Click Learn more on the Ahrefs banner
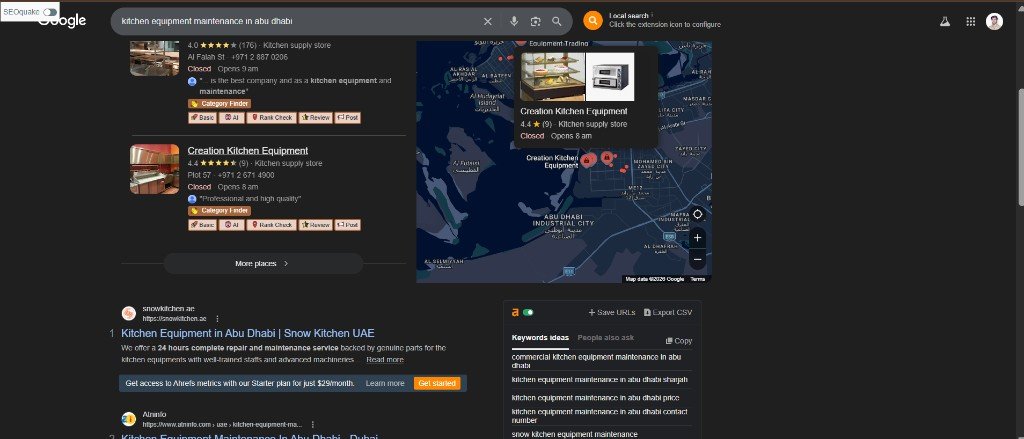Viewport: 1024px width, 439px height. tap(385, 383)
